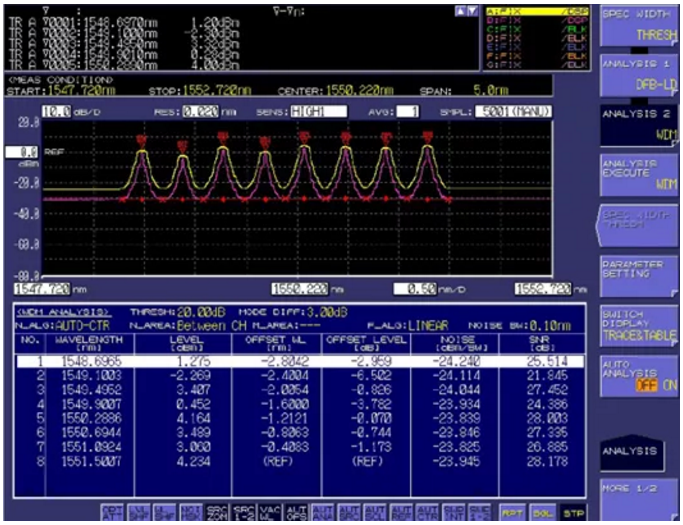Select the RPT repeat sweep indicator
Viewport: 683px width, 525px height.
pos(512,513)
